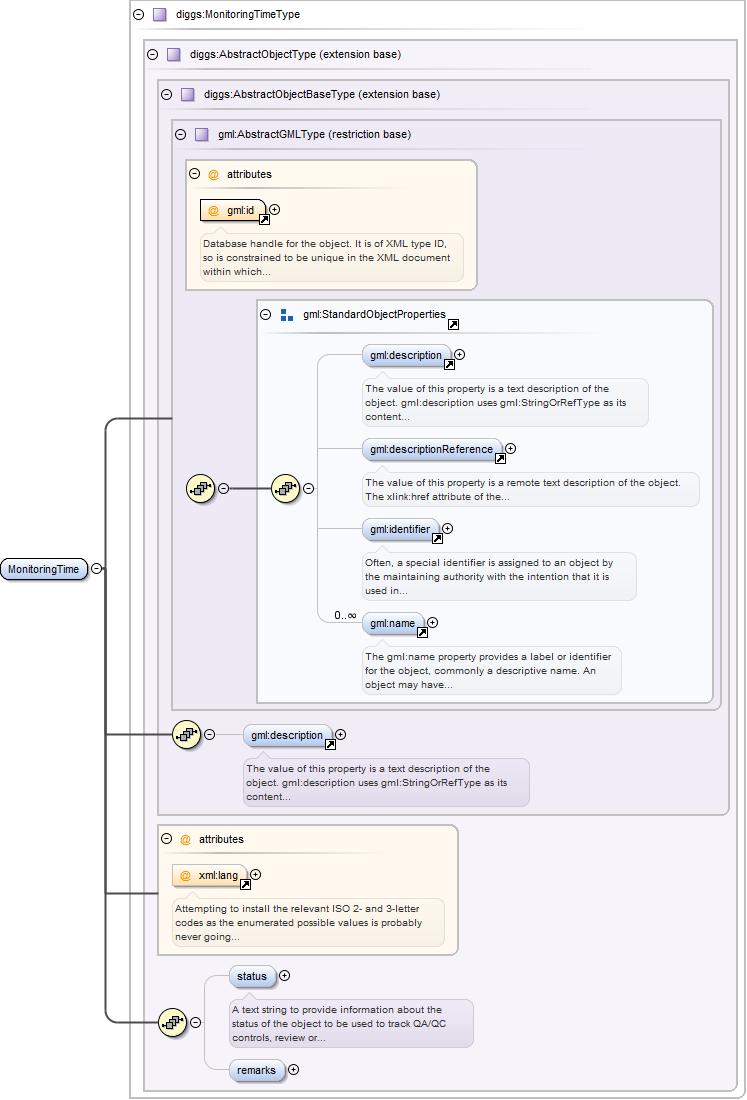
Task: Click the link arrow icon on gml:id
Action: click(x=264, y=220)
